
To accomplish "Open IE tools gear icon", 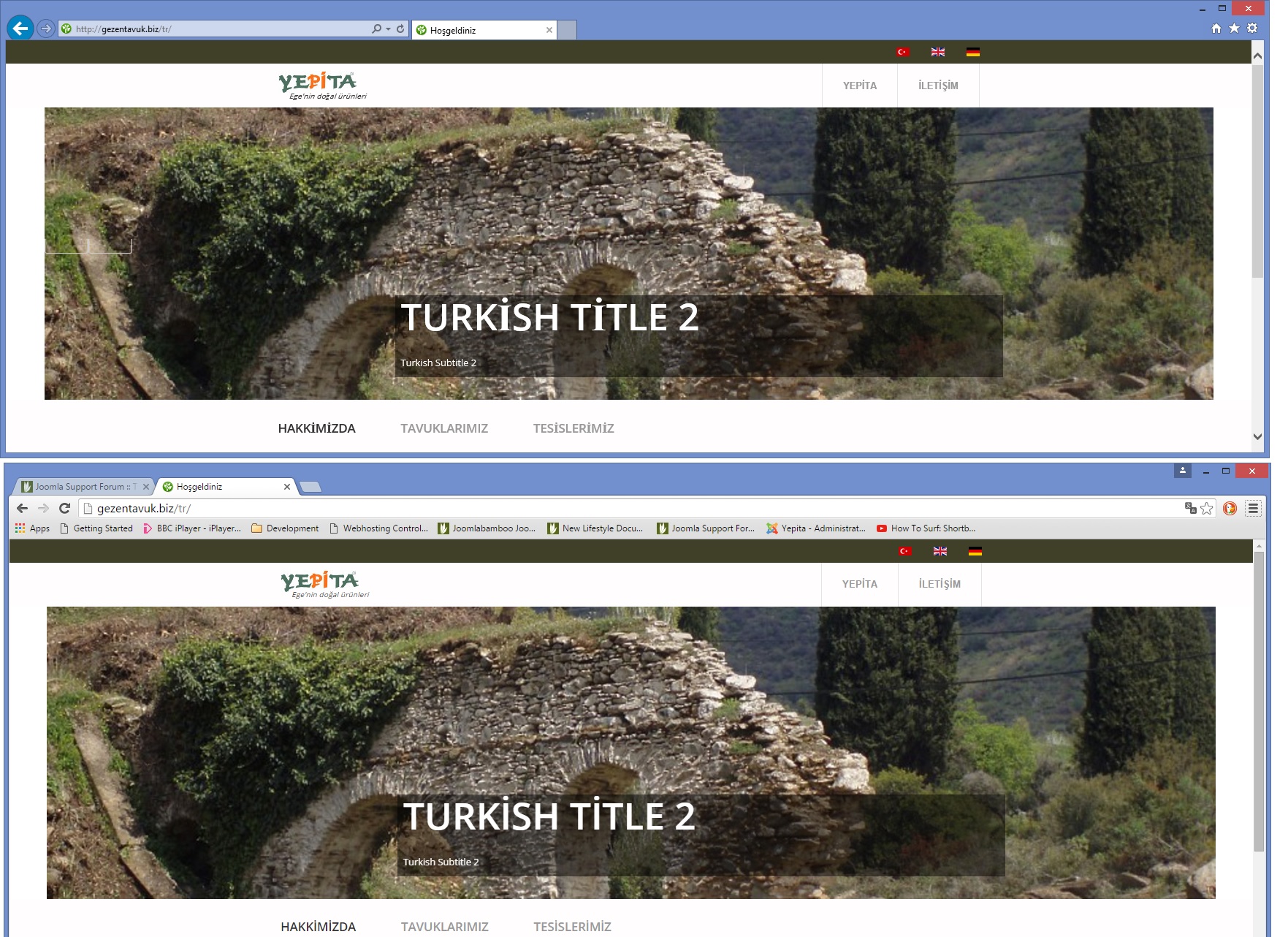I will click(1252, 29).
